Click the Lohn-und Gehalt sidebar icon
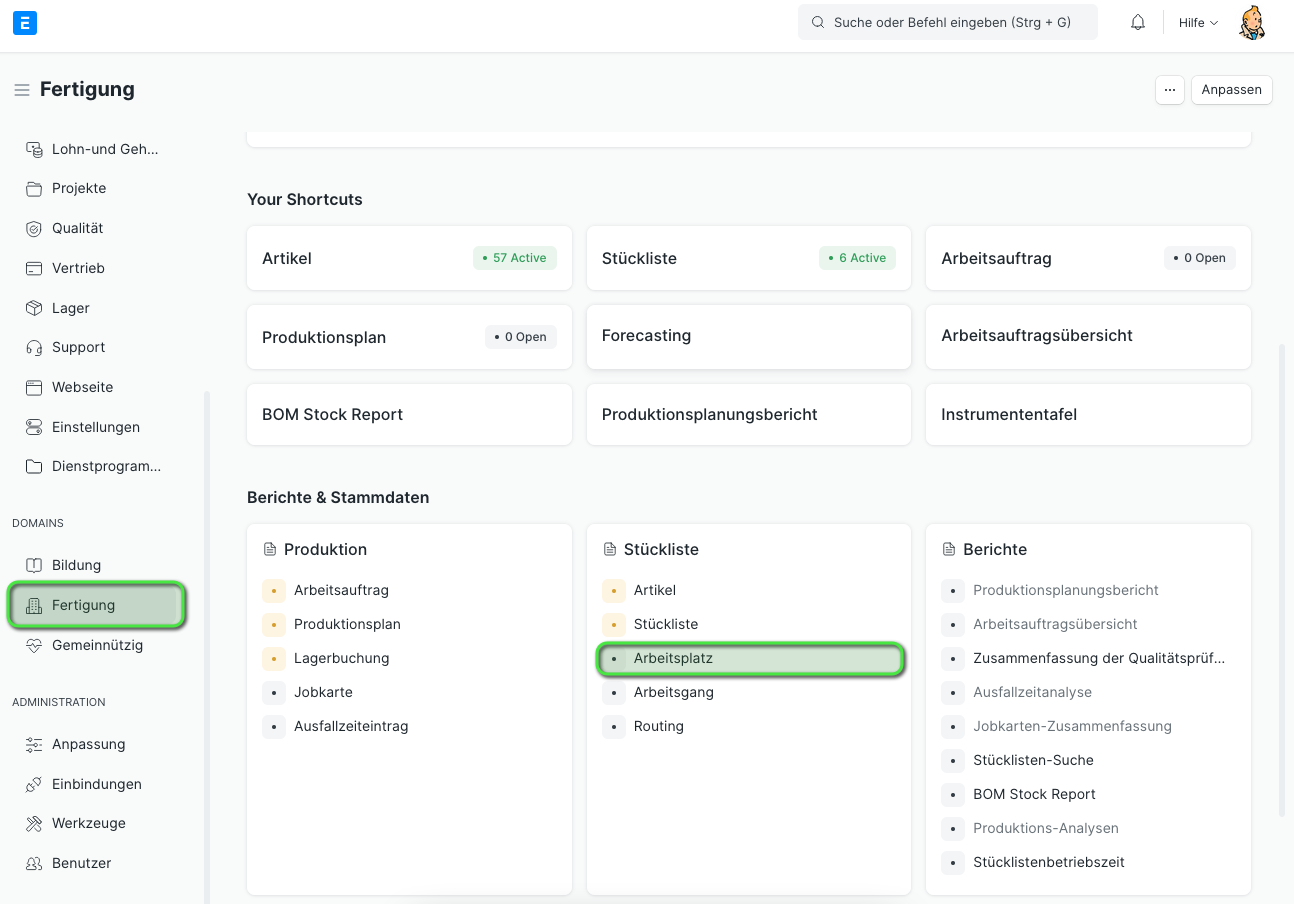Image resolution: width=1294 pixels, height=904 pixels. [x=34, y=149]
